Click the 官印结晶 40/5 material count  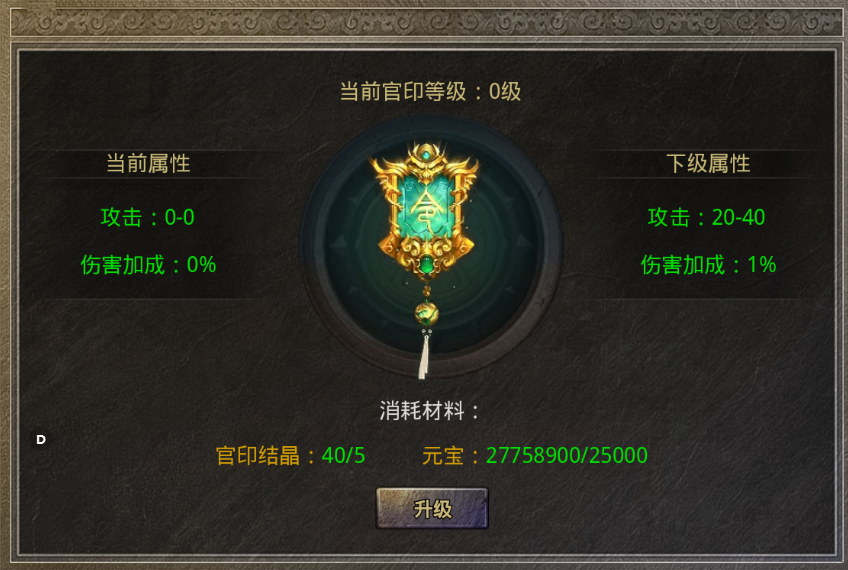(290, 455)
